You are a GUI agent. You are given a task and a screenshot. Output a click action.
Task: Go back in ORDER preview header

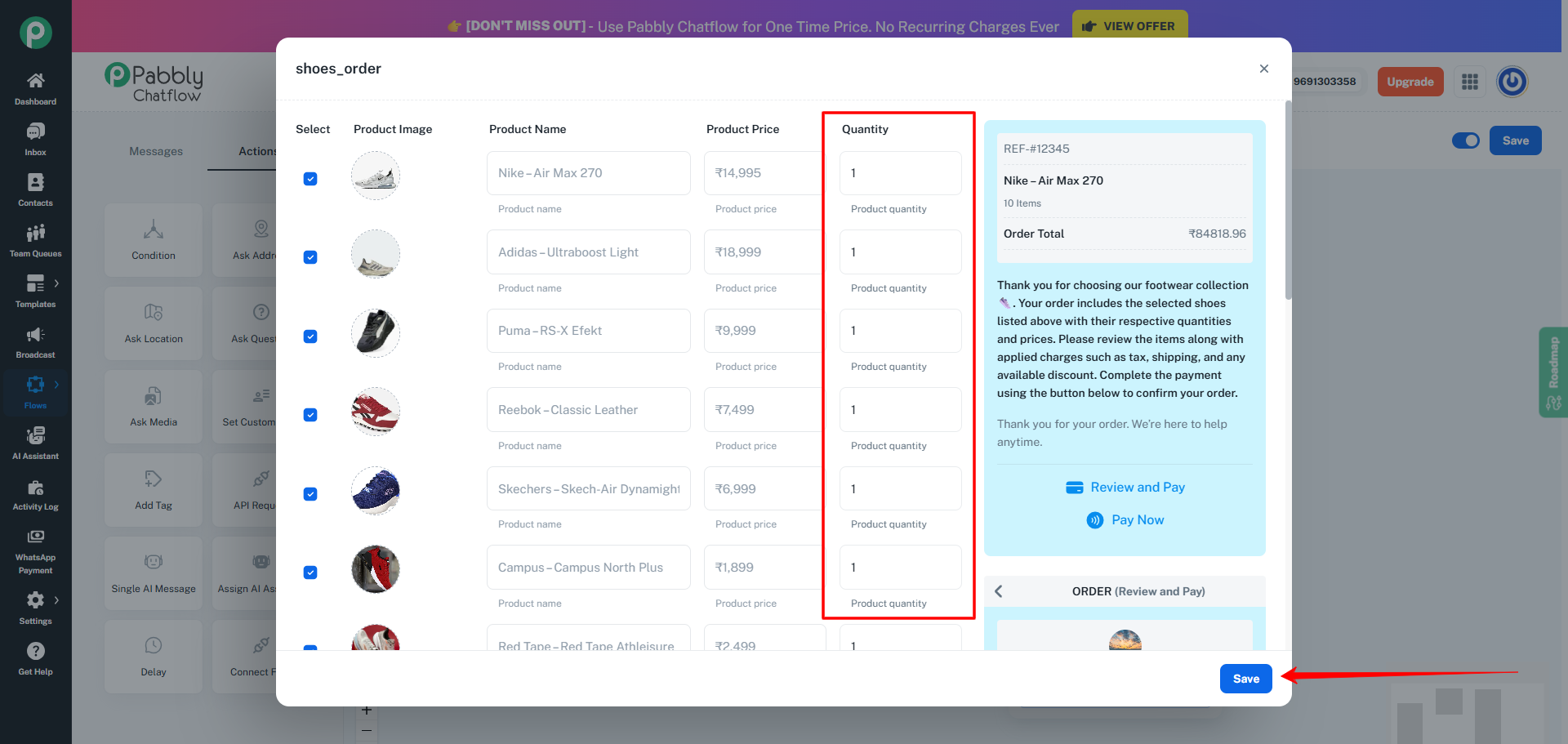coord(998,591)
